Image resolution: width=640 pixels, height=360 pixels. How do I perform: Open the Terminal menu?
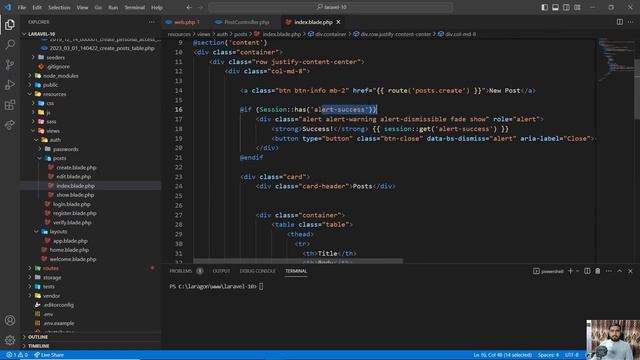point(135,7)
